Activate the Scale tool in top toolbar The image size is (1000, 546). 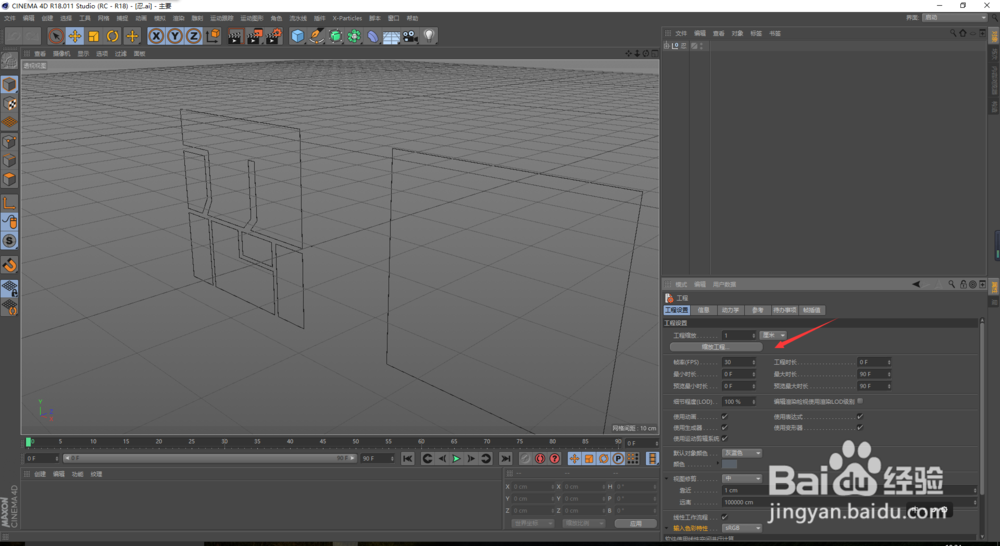[x=94, y=36]
